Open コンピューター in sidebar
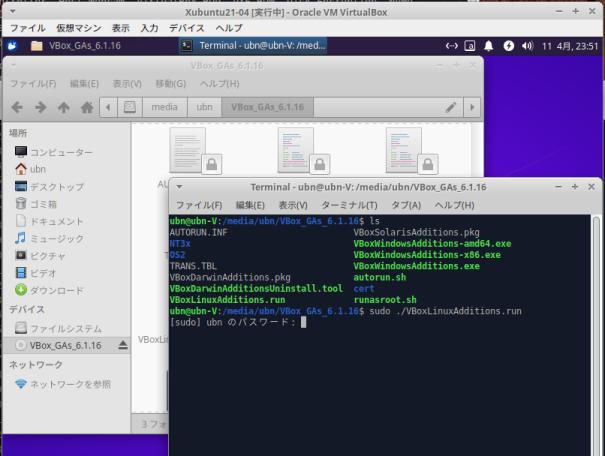Image resolution: width=605 pixels, height=456 pixels. (53, 152)
